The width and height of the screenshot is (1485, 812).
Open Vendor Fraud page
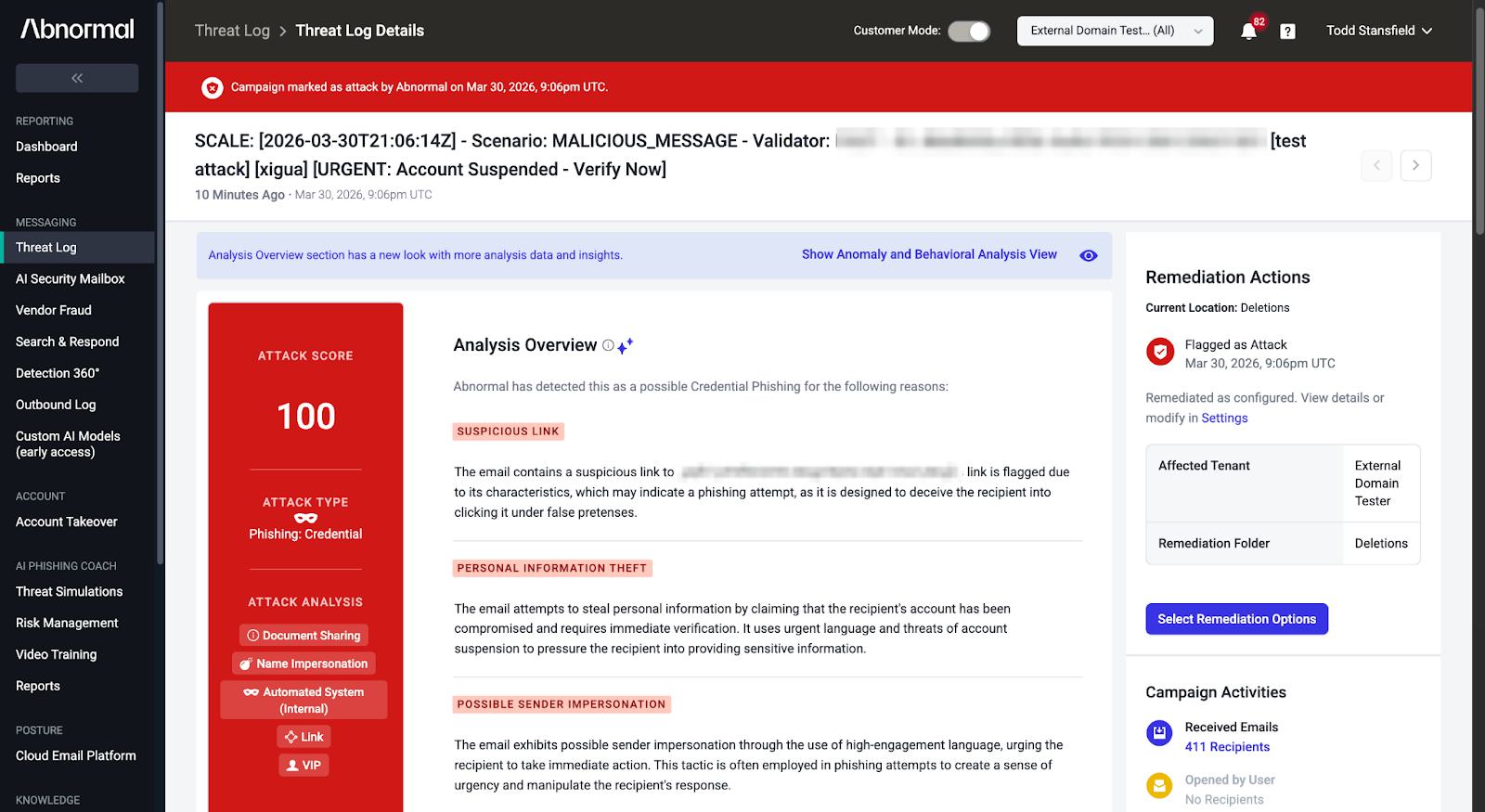pyautogui.click(x=54, y=310)
